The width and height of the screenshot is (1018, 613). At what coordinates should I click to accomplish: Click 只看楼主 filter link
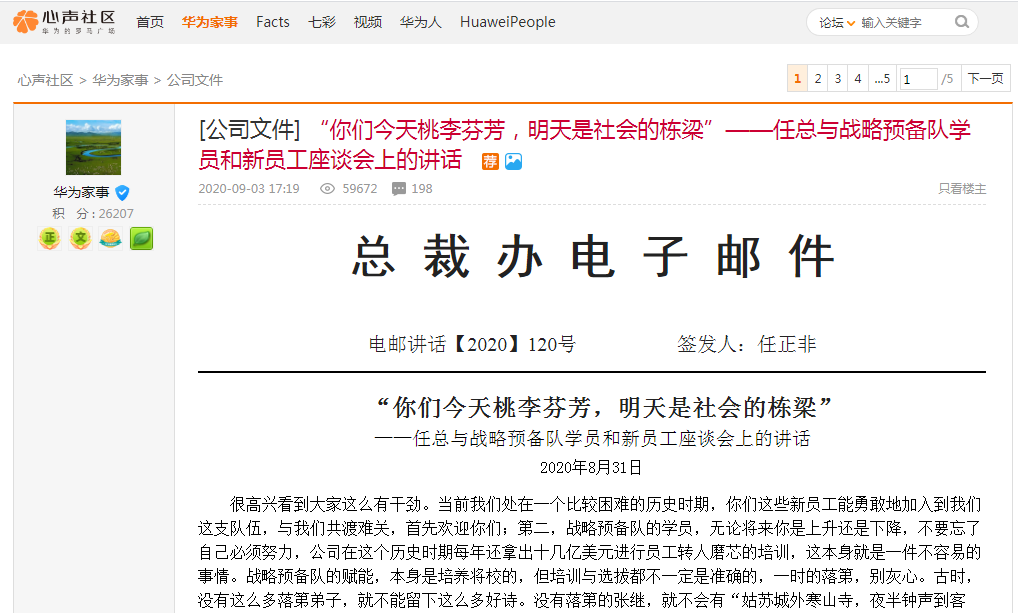962,189
